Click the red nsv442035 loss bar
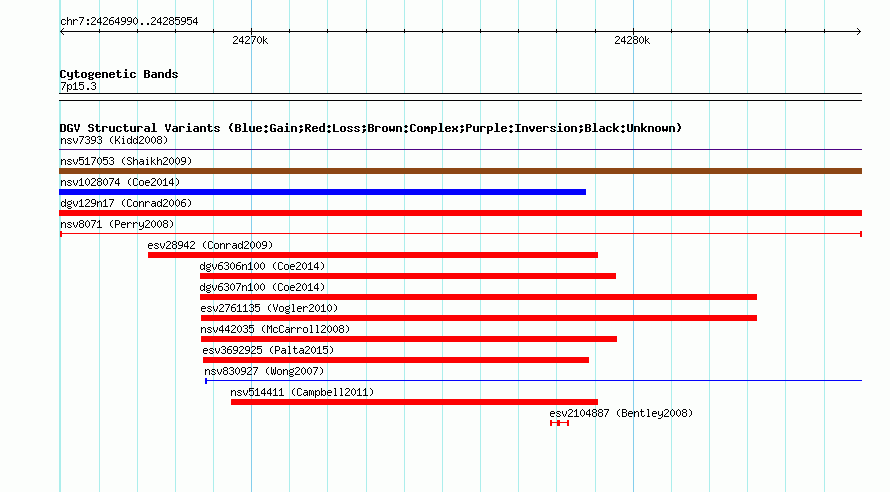Viewport: 890px width, 492px height. (x=409, y=339)
